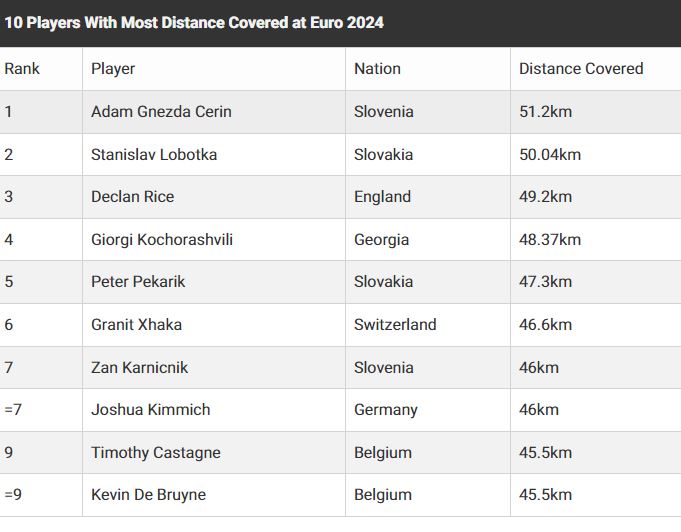Click the 51.2km distance value

(546, 112)
